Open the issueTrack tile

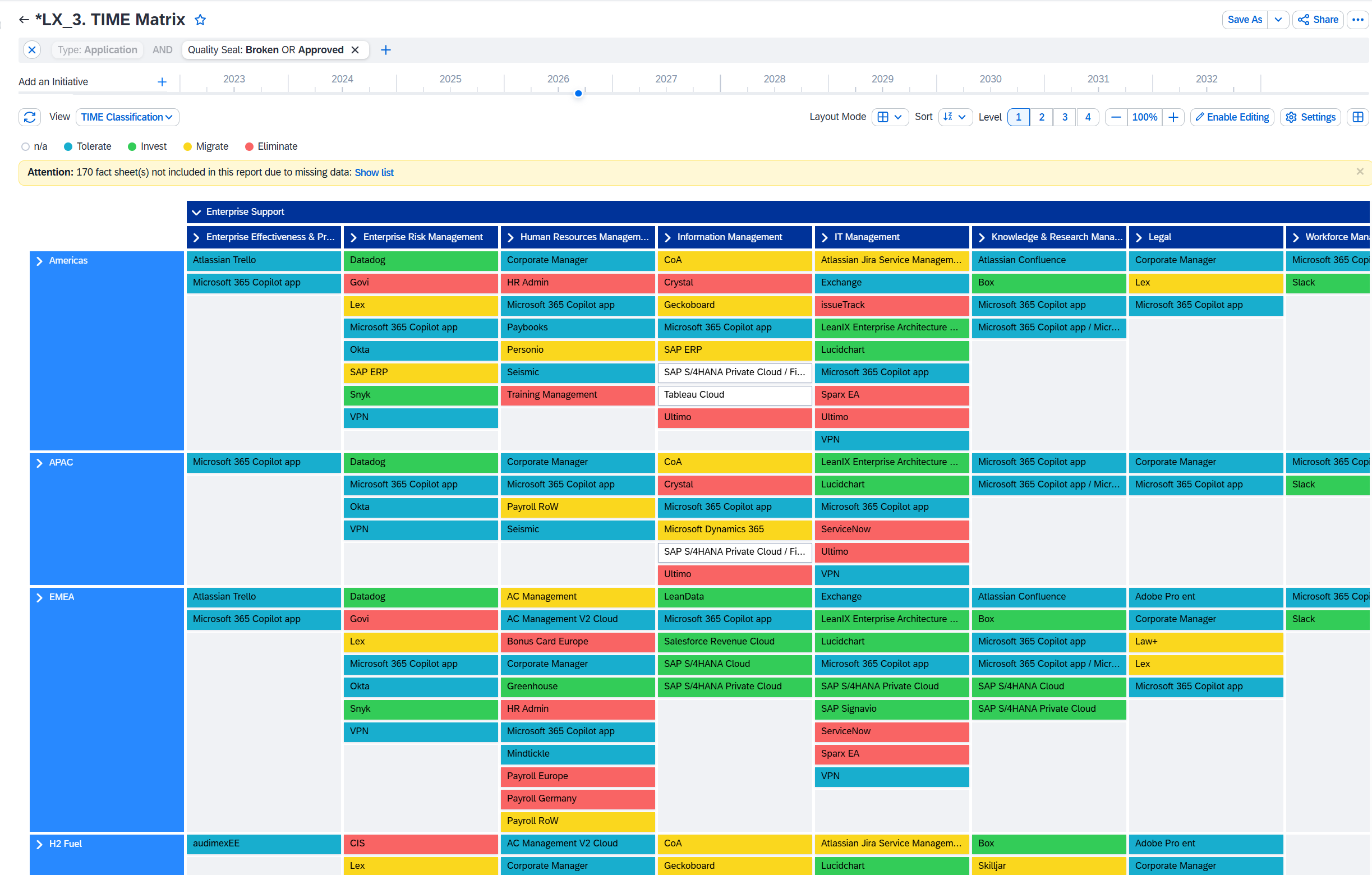pos(892,305)
